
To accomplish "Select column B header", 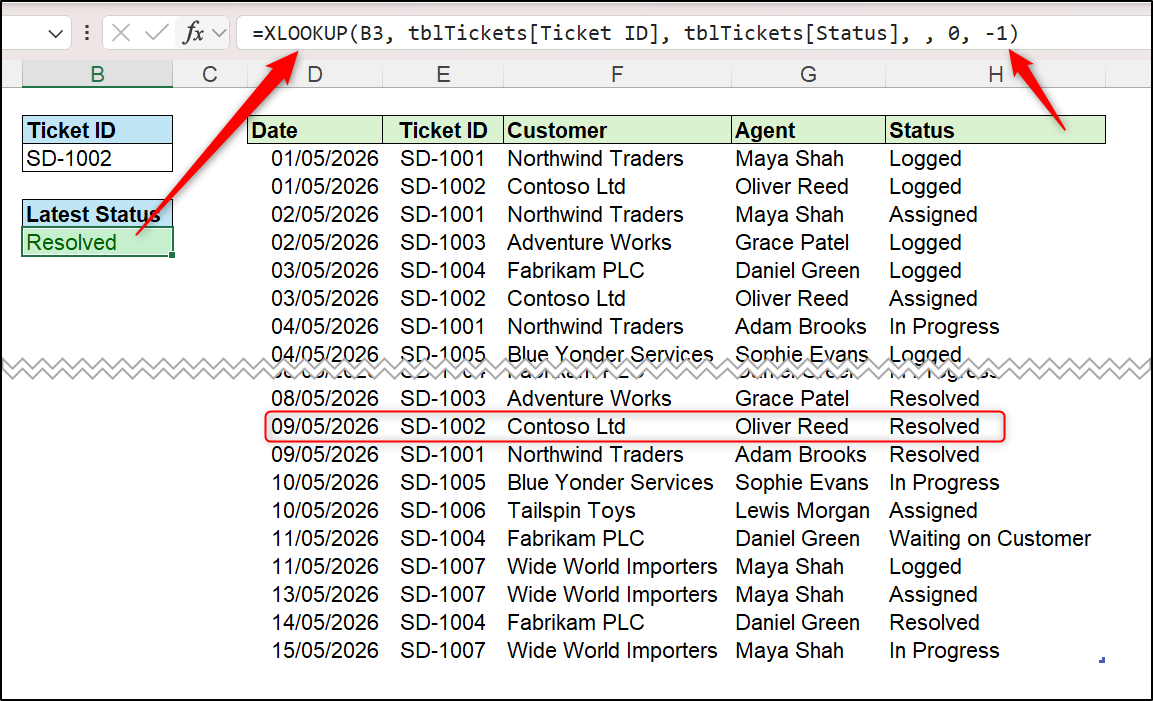I will tap(97, 74).
